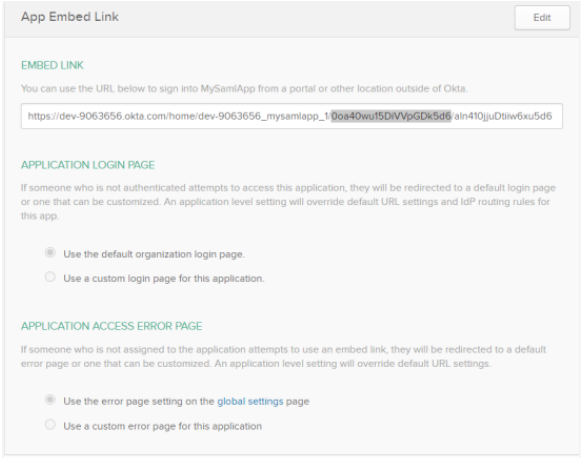Click the APPLICATION LOGIN PAGE section title
The height and width of the screenshot is (458, 585).
(88, 165)
